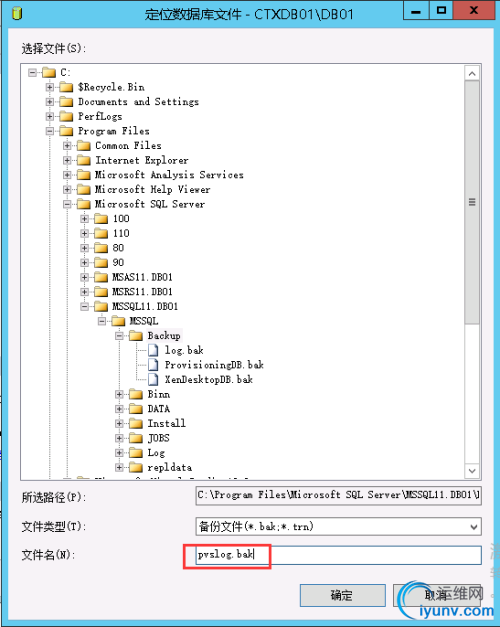Click the database icon in title bar
The width and height of the screenshot is (500, 627).
(17, 13)
